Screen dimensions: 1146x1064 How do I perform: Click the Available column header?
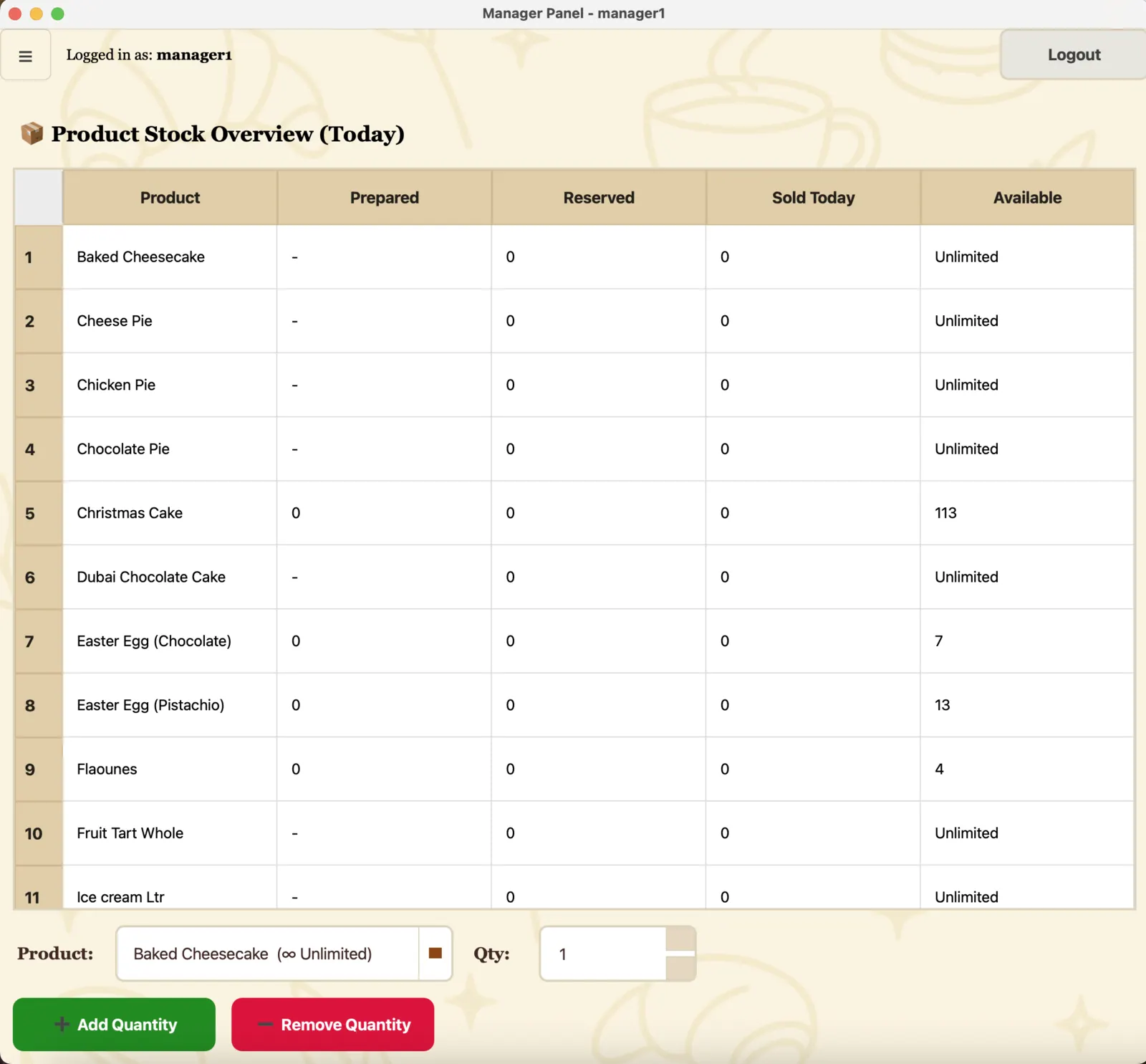coord(1027,198)
